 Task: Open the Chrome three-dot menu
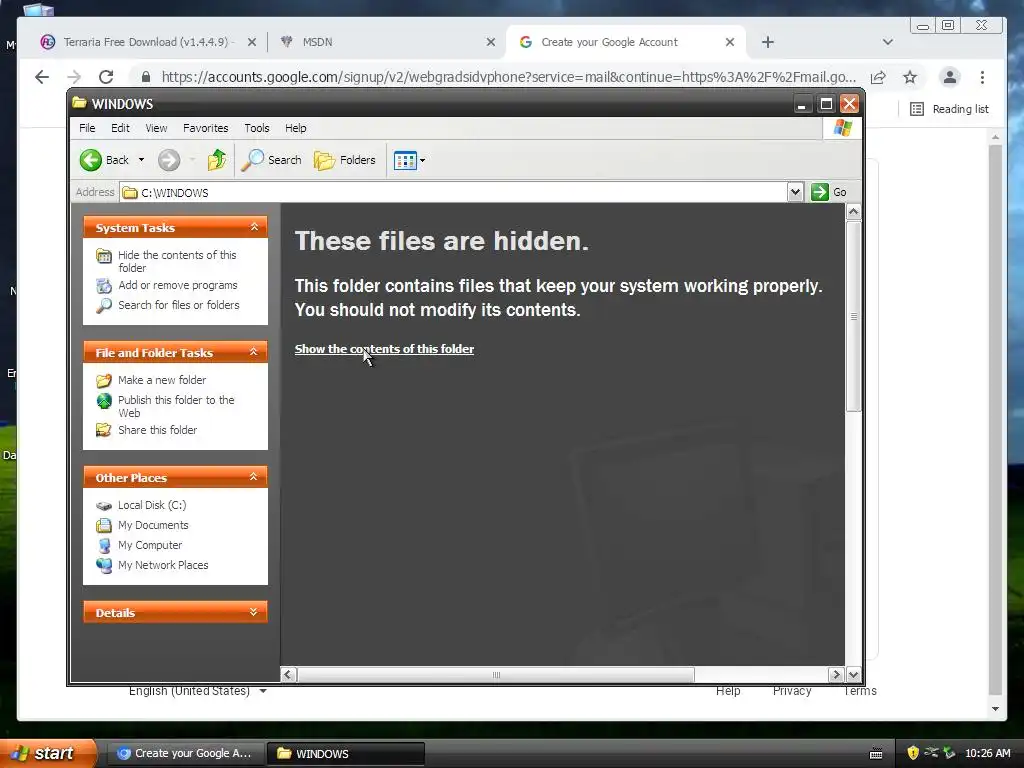[x=982, y=77]
